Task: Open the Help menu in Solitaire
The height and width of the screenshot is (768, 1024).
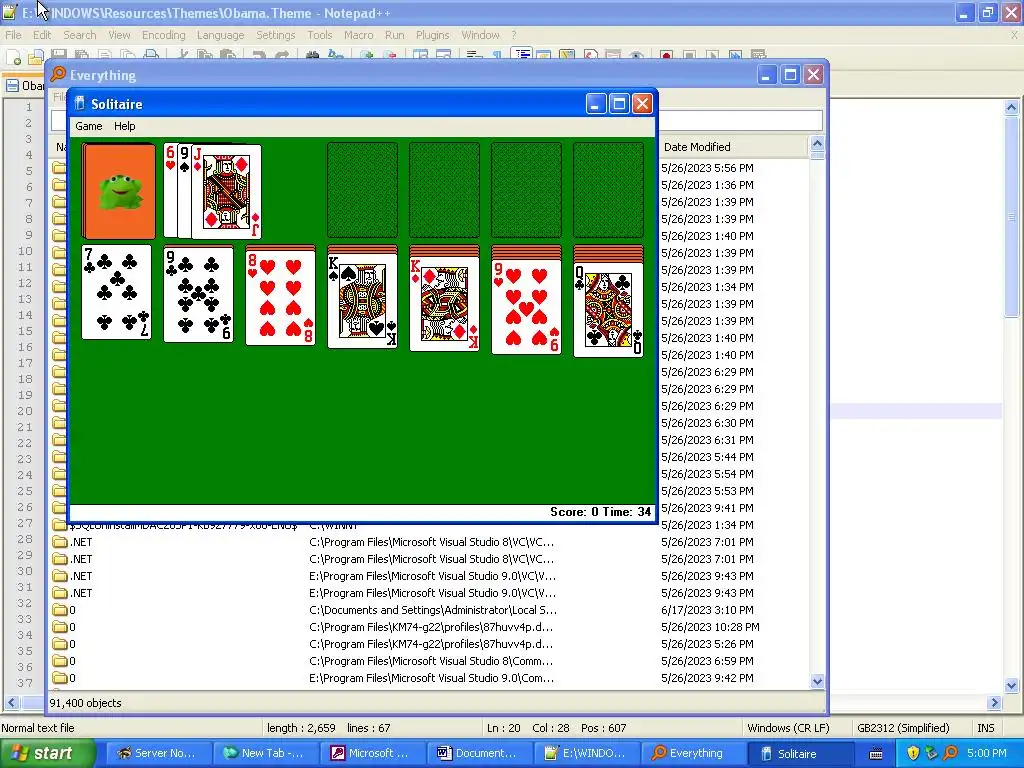Action: point(125,126)
